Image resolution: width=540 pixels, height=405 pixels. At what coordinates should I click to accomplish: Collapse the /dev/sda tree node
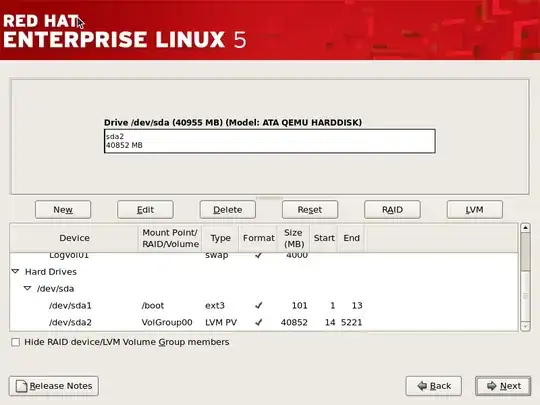coord(28,288)
